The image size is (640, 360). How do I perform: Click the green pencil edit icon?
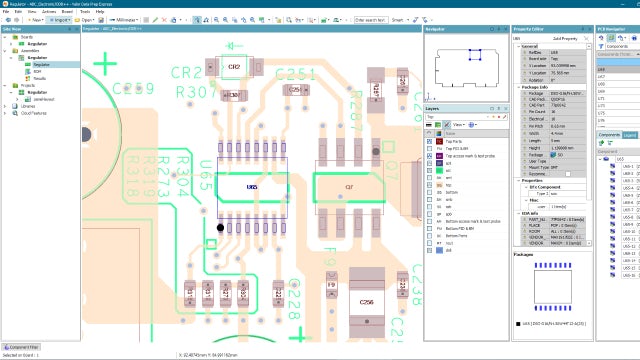[x=155, y=20]
